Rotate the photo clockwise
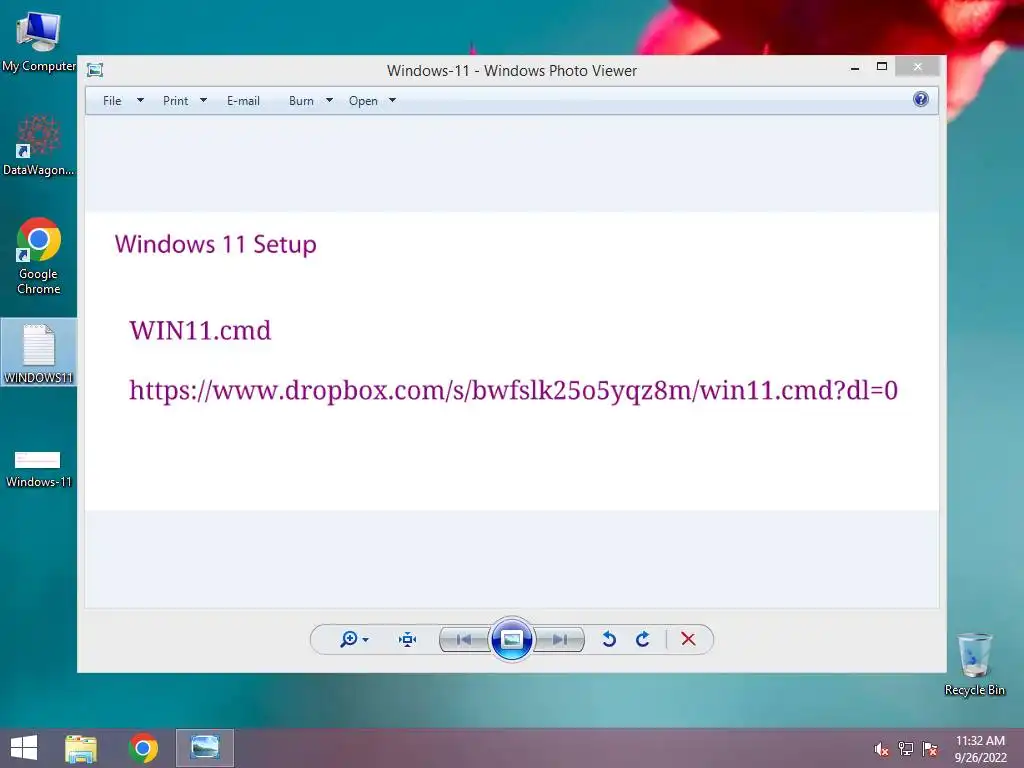This screenshot has width=1024, height=768. (643, 639)
